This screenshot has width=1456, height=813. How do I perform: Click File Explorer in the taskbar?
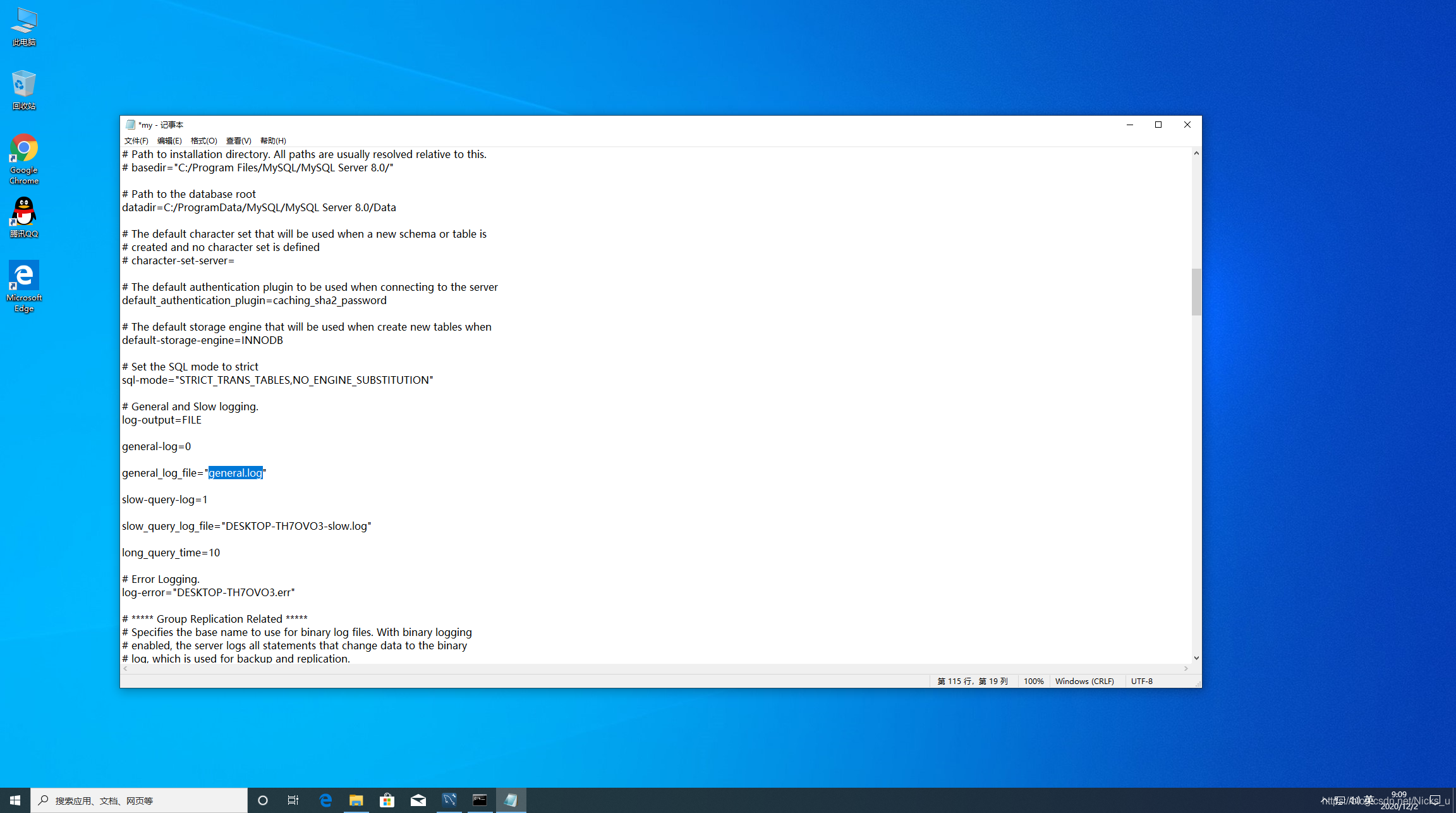[x=356, y=800]
